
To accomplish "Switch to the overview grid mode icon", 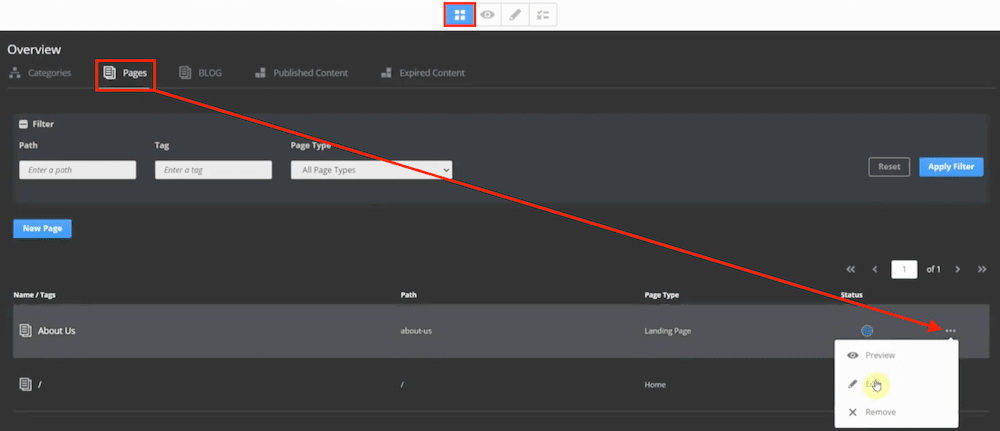I will pos(460,15).
